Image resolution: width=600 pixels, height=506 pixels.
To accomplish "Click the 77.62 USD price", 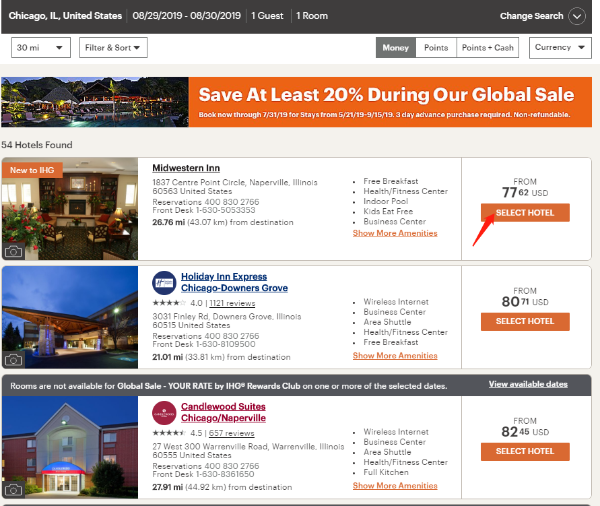I will [x=525, y=192].
